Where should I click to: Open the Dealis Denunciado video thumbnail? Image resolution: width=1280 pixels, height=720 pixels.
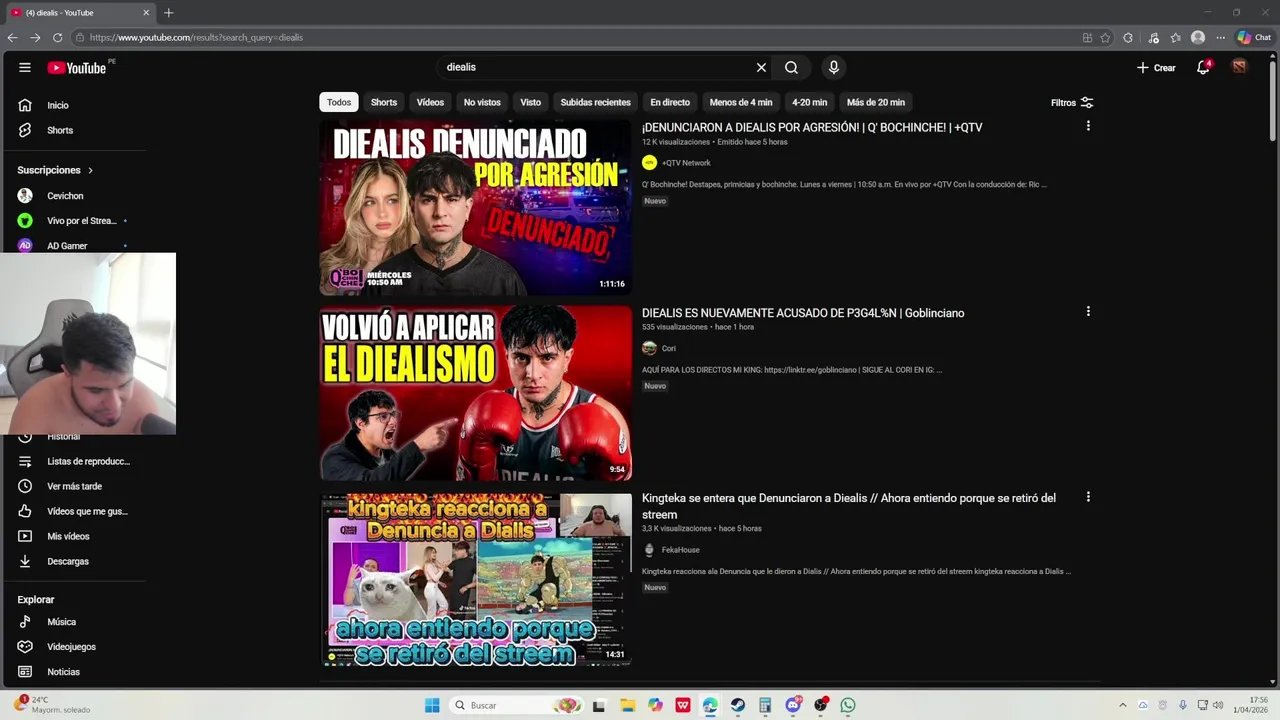(x=476, y=208)
